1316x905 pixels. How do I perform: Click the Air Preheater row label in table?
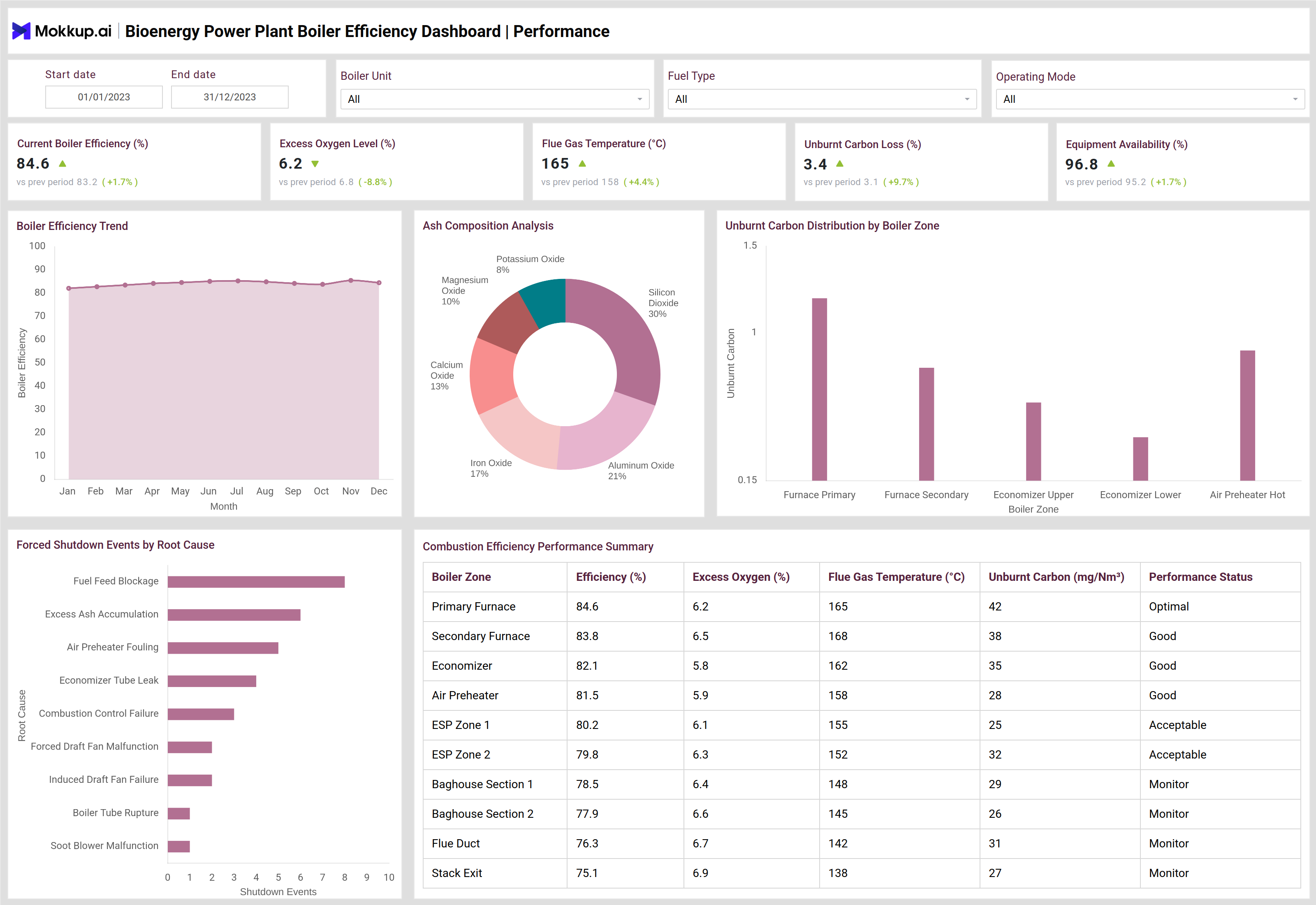tap(465, 695)
